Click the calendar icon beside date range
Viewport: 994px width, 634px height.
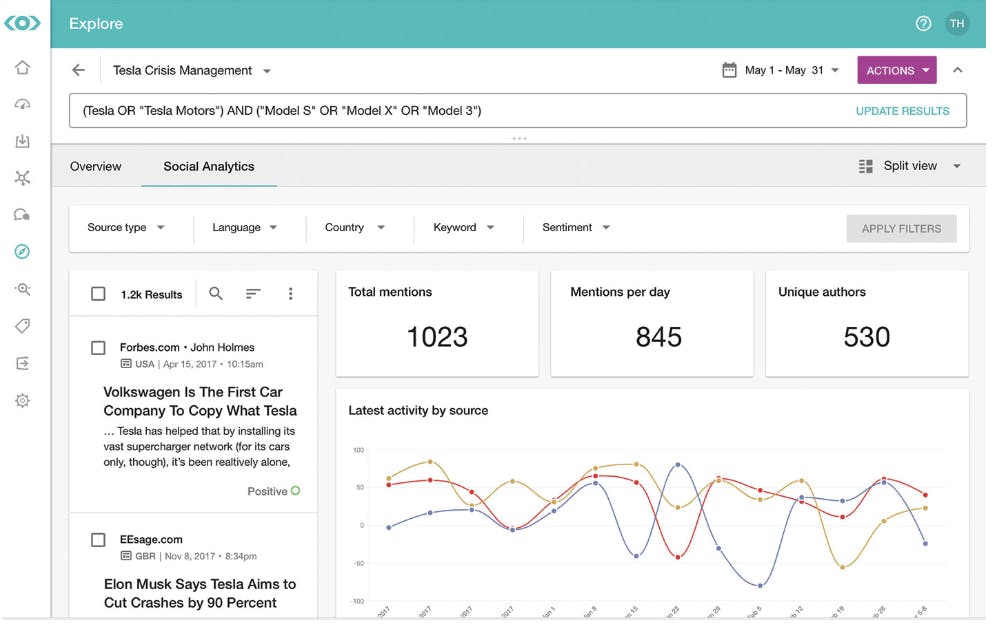click(x=729, y=70)
